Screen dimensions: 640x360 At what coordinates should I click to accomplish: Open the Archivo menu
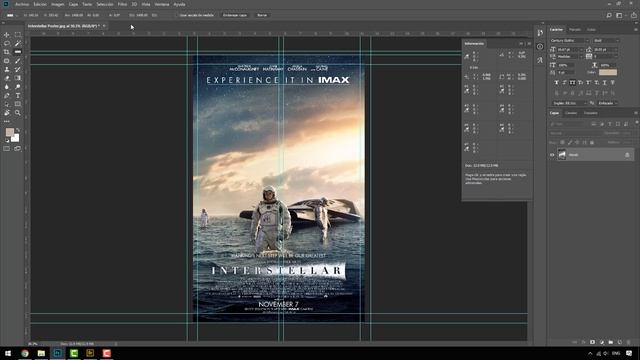click(22, 4)
